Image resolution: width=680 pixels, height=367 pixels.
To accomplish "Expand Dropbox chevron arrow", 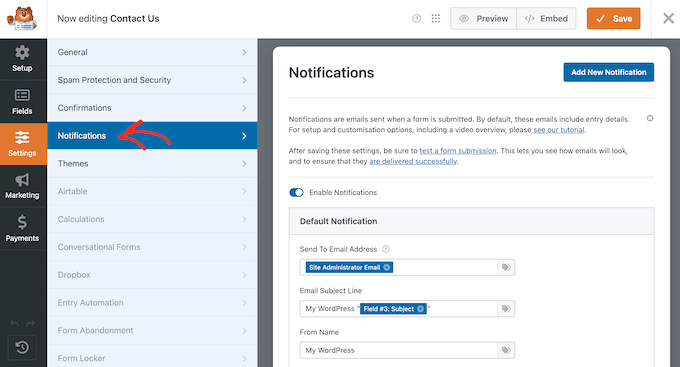I will point(244,275).
